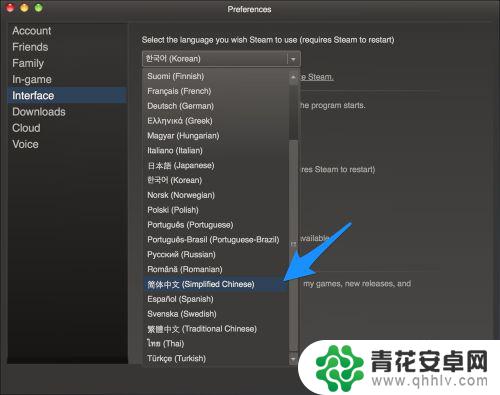Screen dimensions: 500x395
Task: Click the language list scroll-down arrow
Action: (x=293, y=359)
